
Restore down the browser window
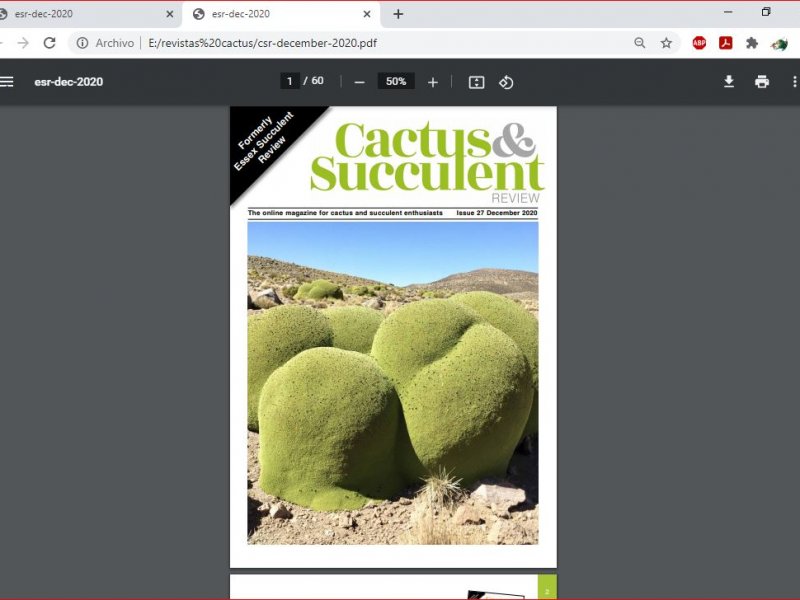coord(766,12)
